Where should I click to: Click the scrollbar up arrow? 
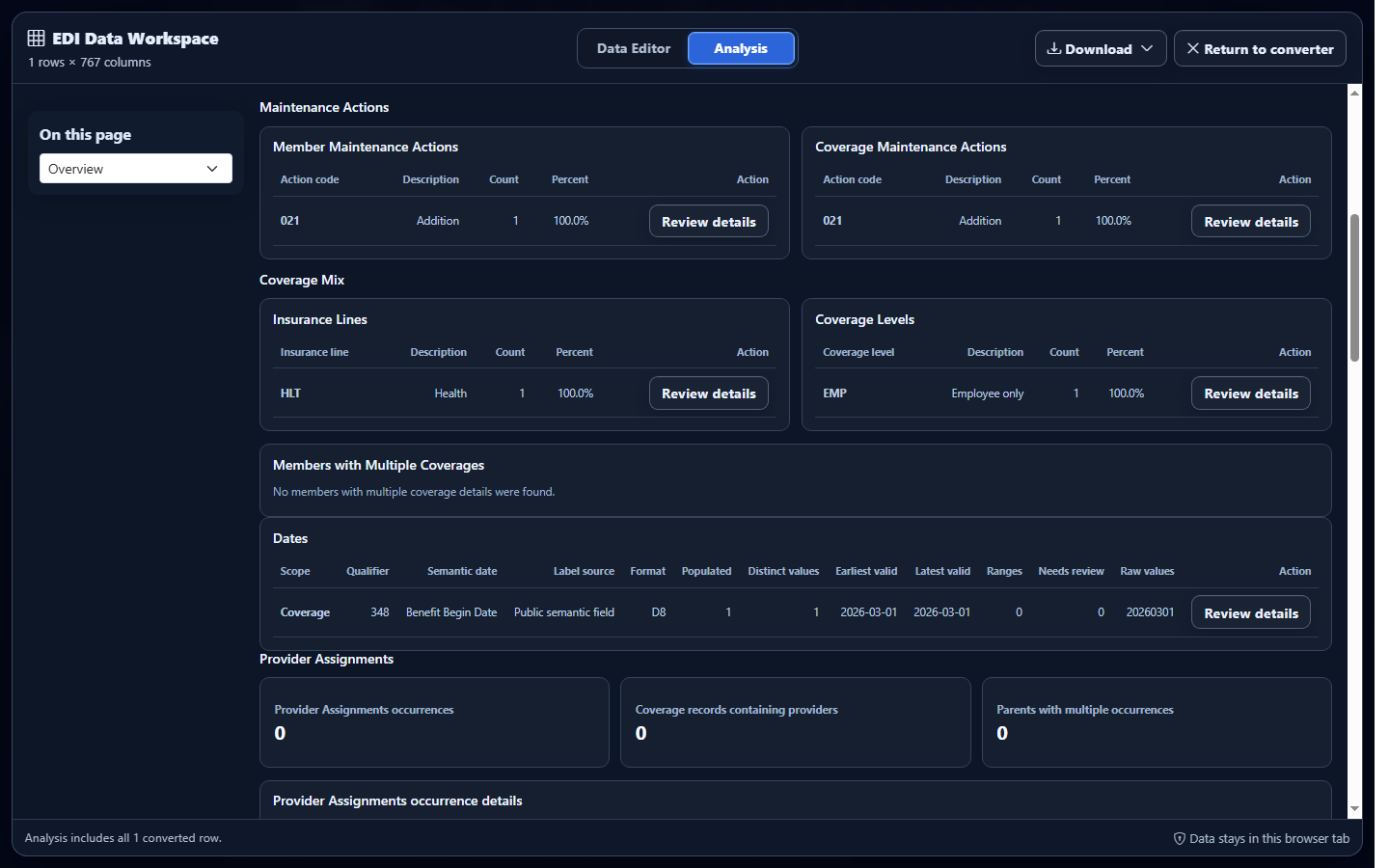pos(1354,93)
